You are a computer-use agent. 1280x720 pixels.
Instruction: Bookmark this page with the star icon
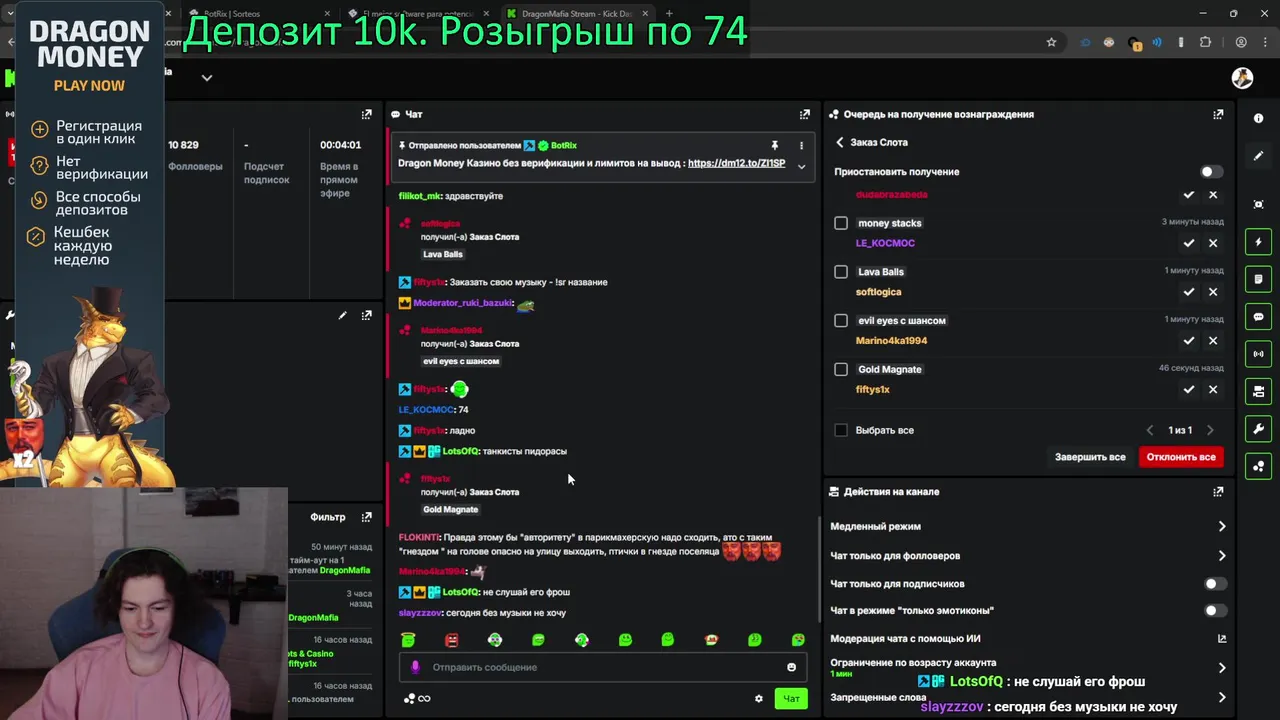point(1051,42)
